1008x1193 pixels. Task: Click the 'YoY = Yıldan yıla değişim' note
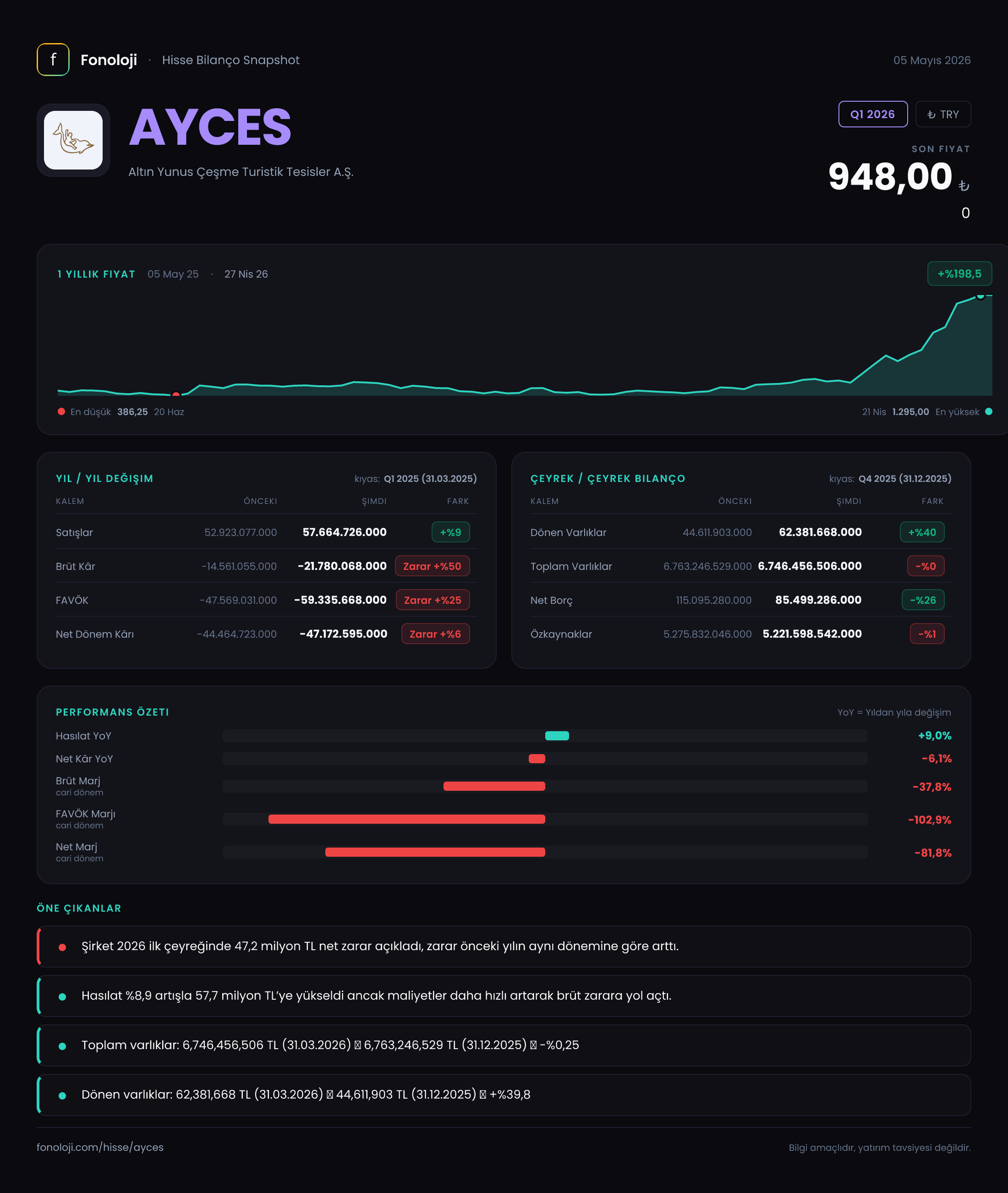(894, 712)
